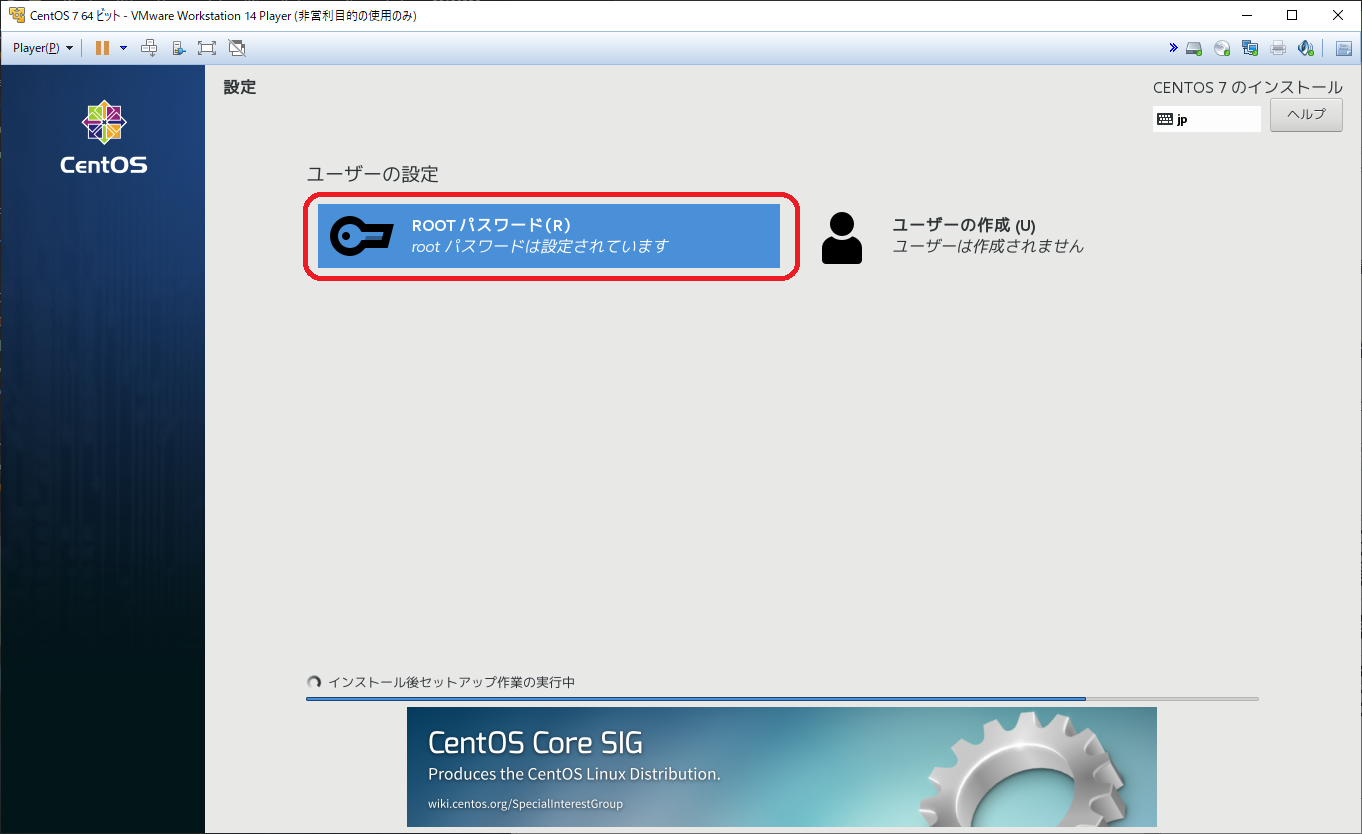1362x834 pixels.
Task: Expand the power options arrow beside pause
Action: 123,48
